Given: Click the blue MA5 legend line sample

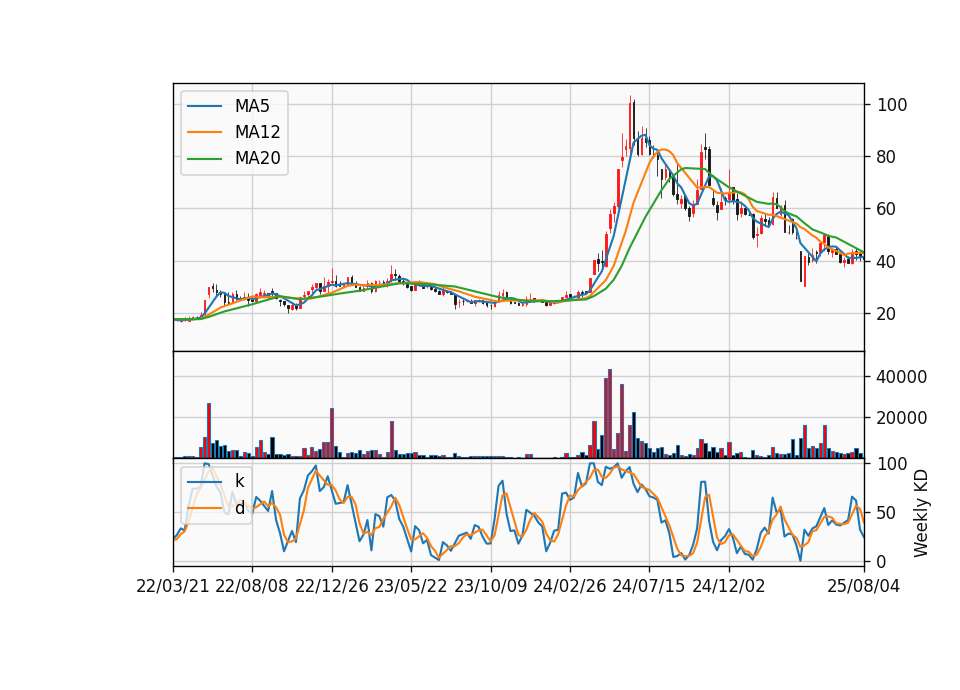Looking at the screenshot, I should coord(204,106).
